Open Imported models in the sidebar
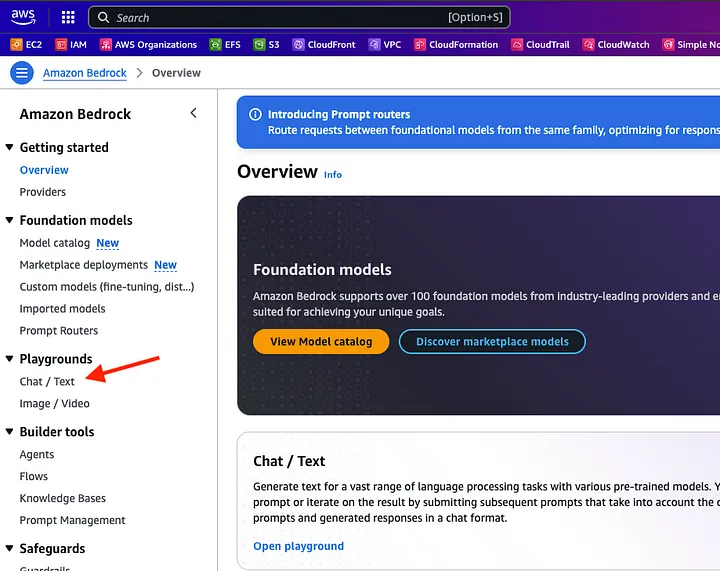The image size is (720, 571). click(62, 309)
